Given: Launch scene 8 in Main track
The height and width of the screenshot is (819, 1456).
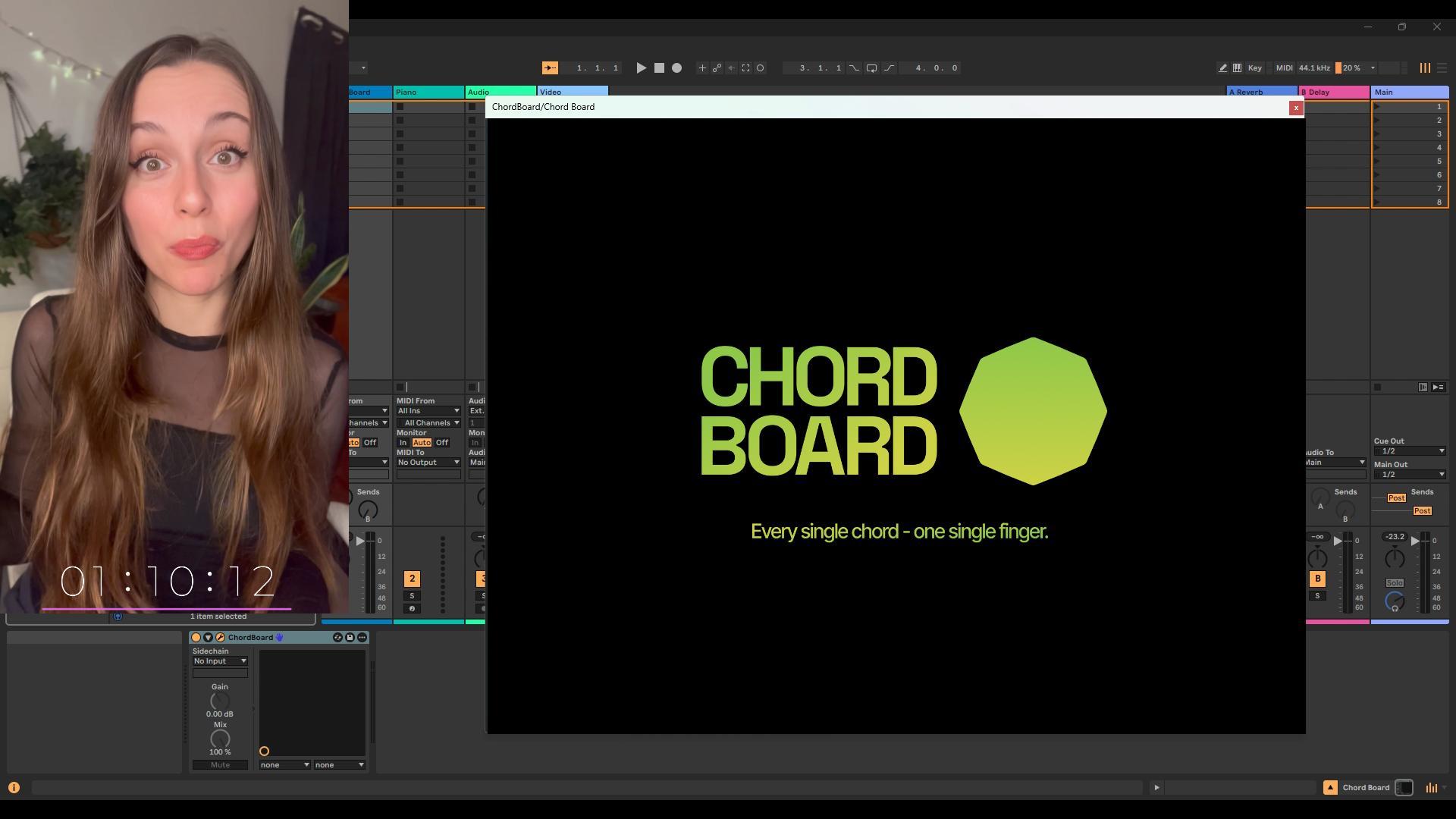Looking at the screenshot, I should 1377,202.
